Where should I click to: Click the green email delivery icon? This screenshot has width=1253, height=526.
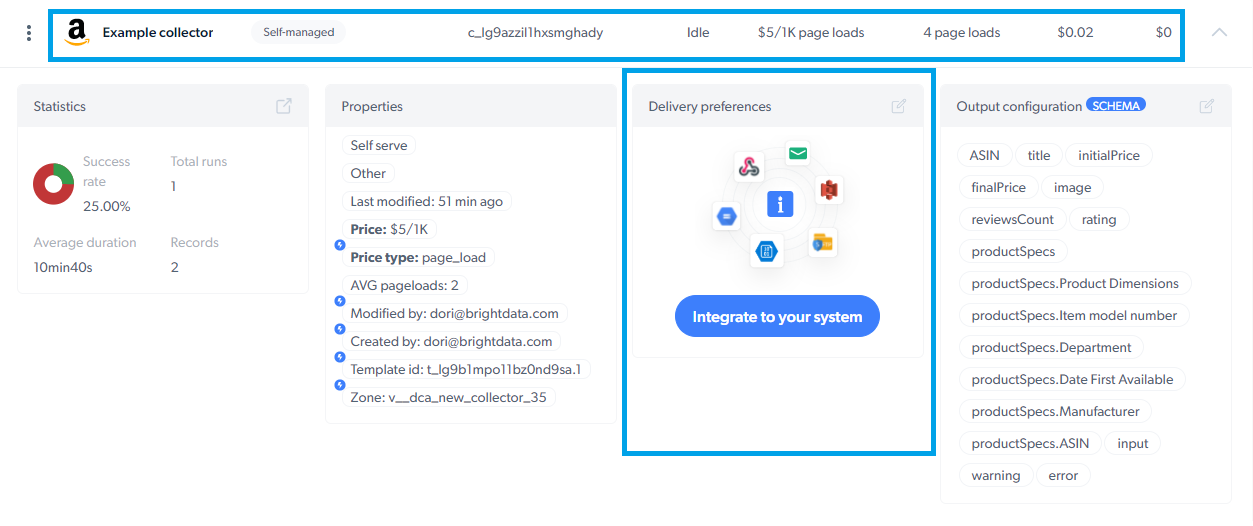coord(797,153)
